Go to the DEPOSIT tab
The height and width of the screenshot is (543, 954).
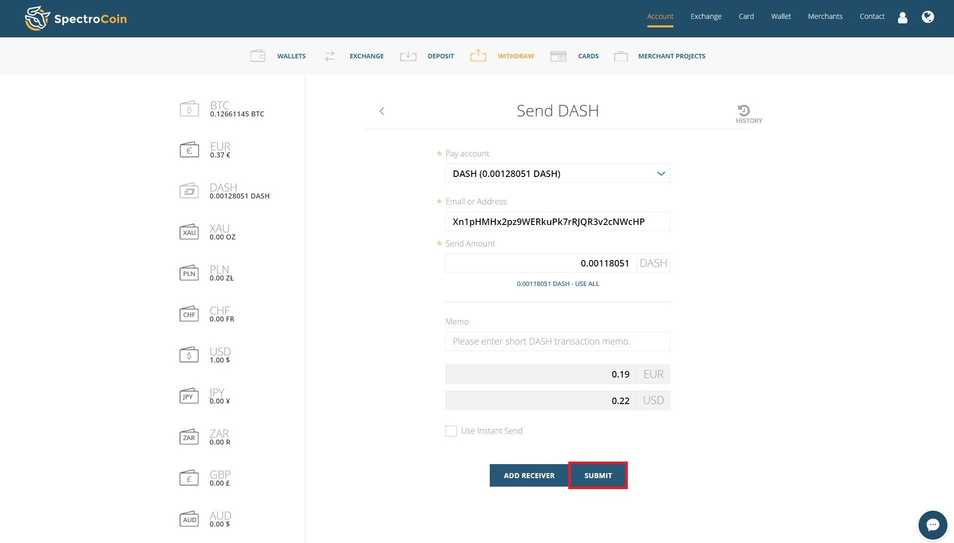tap(440, 56)
